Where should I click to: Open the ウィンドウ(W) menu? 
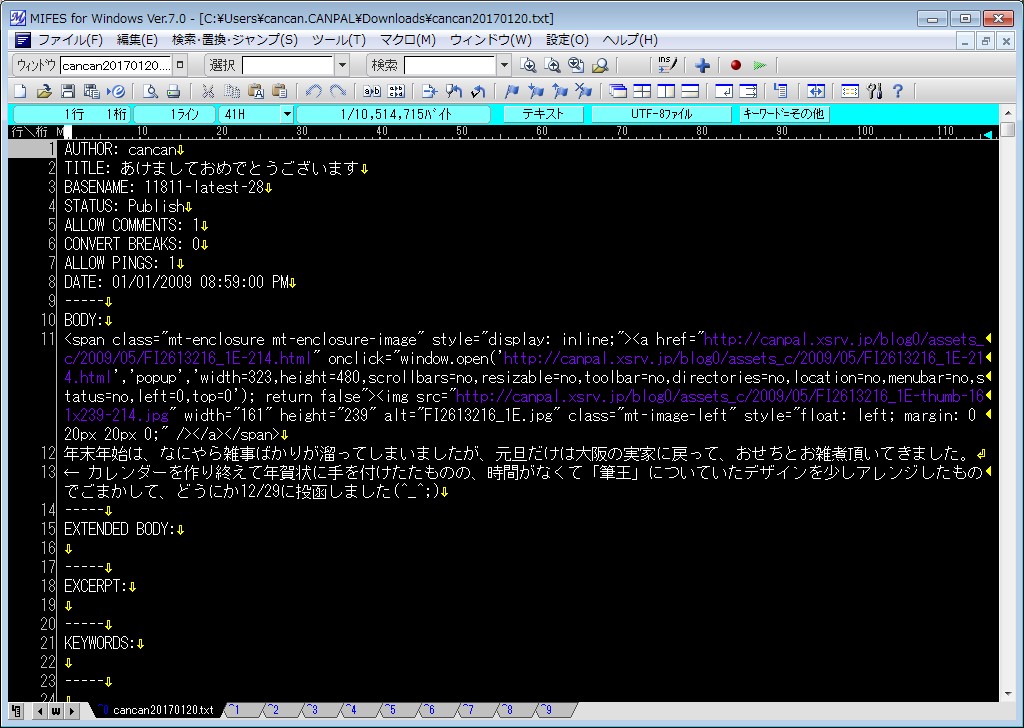tap(490, 40)
